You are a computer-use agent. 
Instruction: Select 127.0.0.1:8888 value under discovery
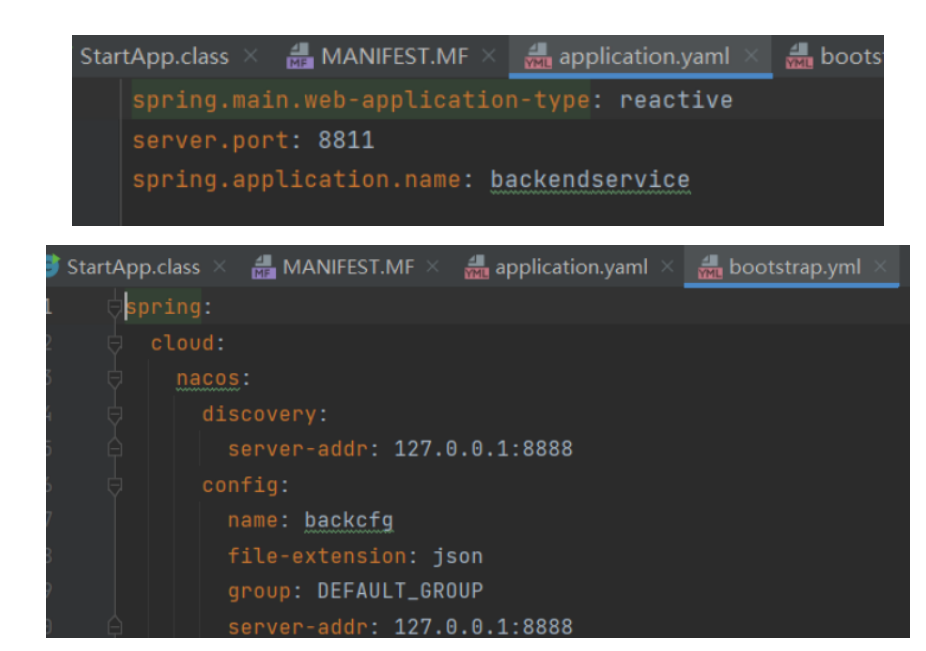(x=483, y=449)
